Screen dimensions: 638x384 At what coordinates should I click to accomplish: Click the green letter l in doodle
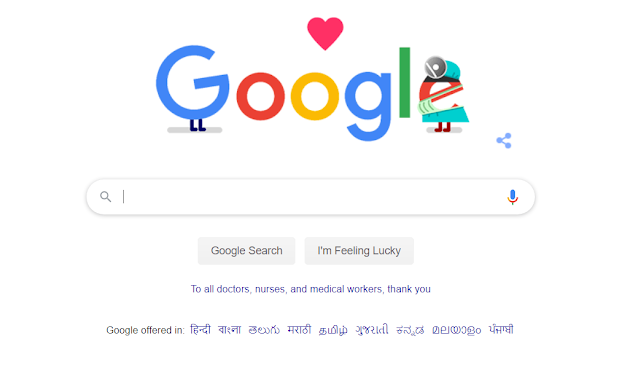click(404, 83)
